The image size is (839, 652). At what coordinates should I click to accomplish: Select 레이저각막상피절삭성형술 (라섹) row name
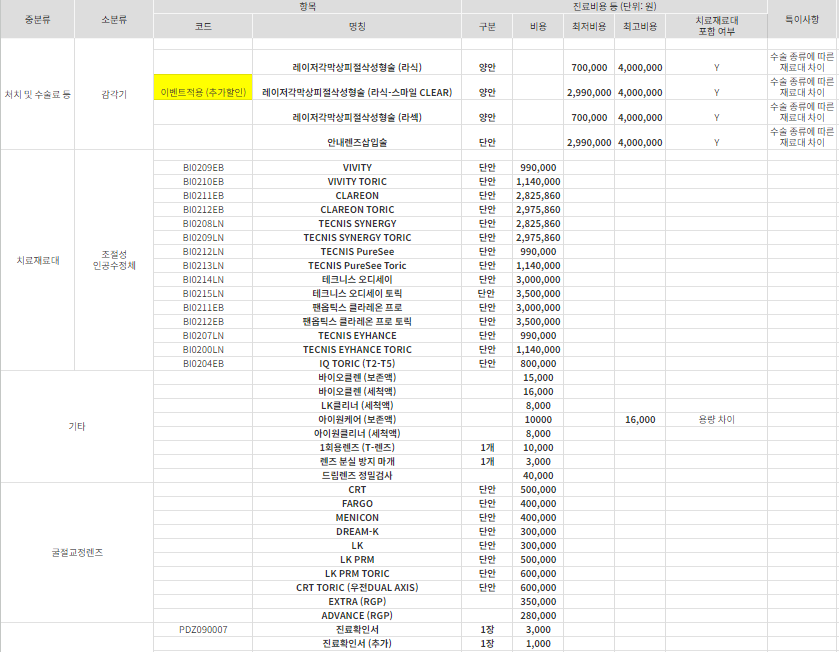(357, 117)
